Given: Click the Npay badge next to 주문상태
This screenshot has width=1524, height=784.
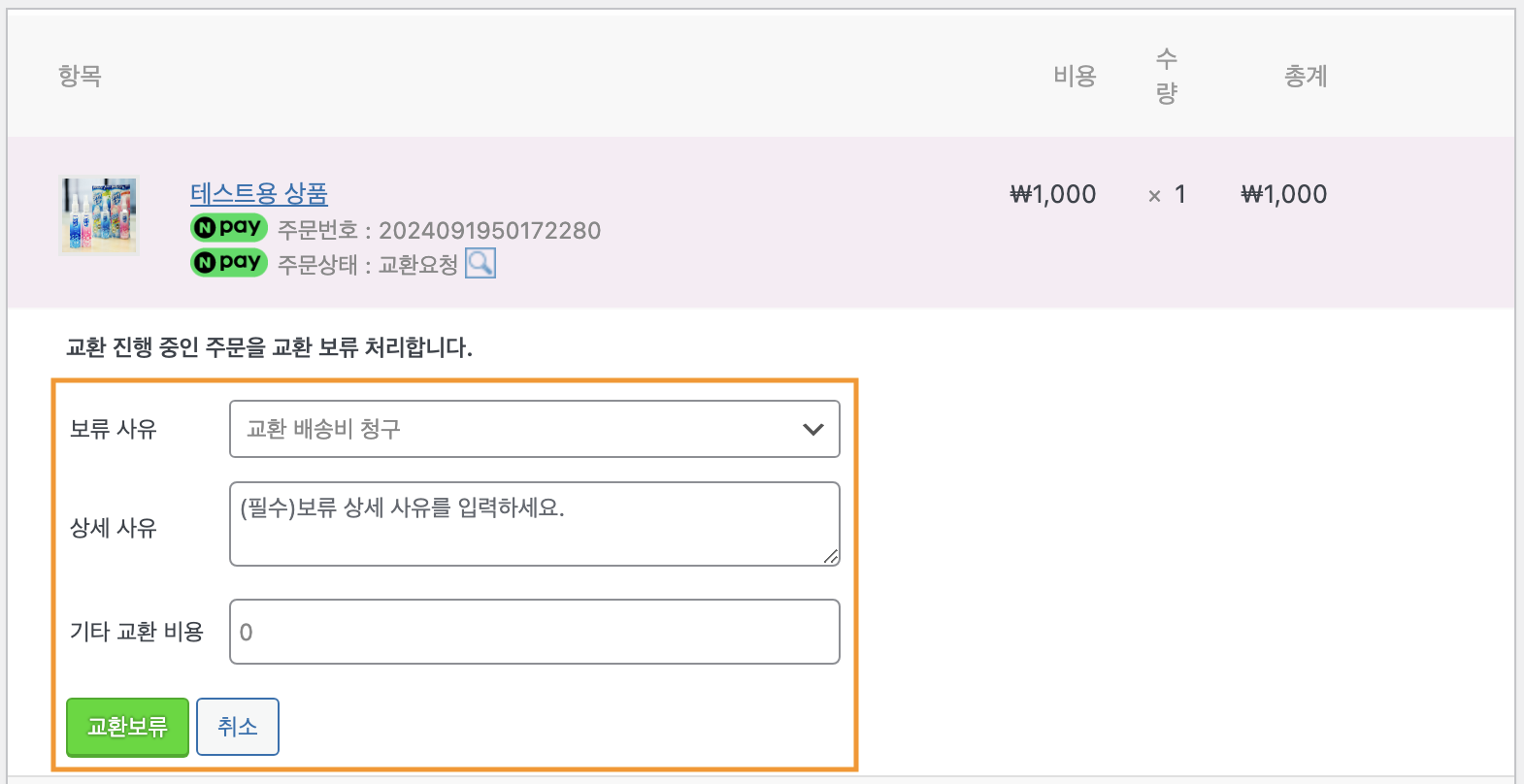Looking at the screenshot, I should (x=229, y=263).
